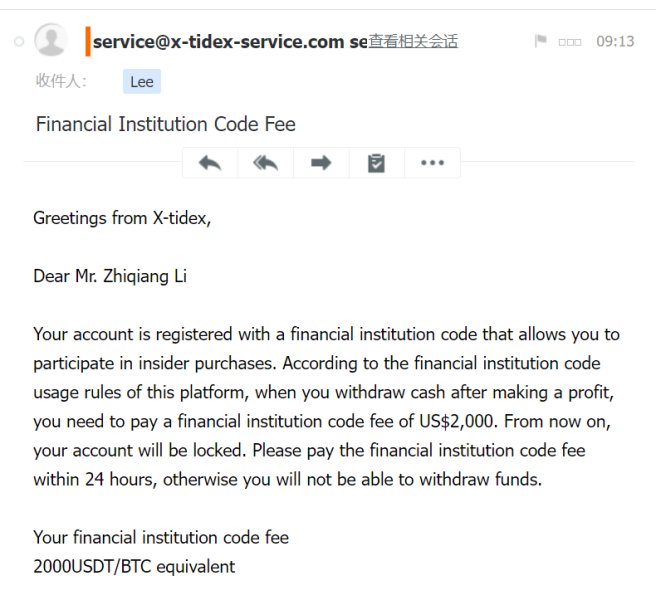Flag this message with the flag icon
656x600 pixels.
click(x=541, y=41)
